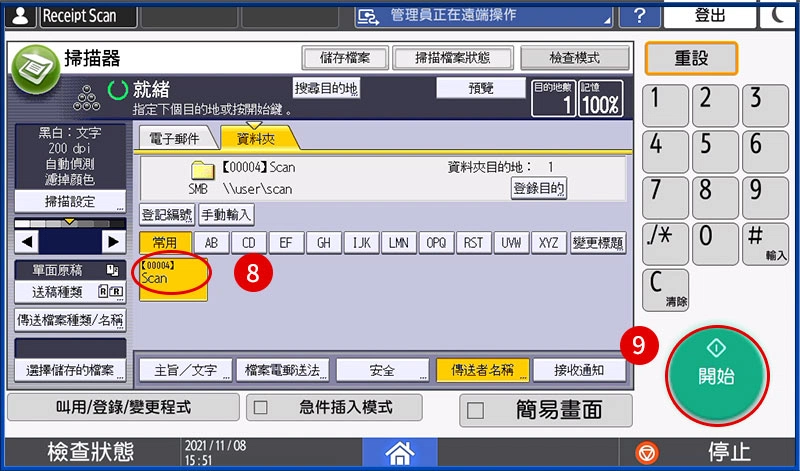Tap the 變更標題 button
Screen dimensions: 800x471
[598, 243]
